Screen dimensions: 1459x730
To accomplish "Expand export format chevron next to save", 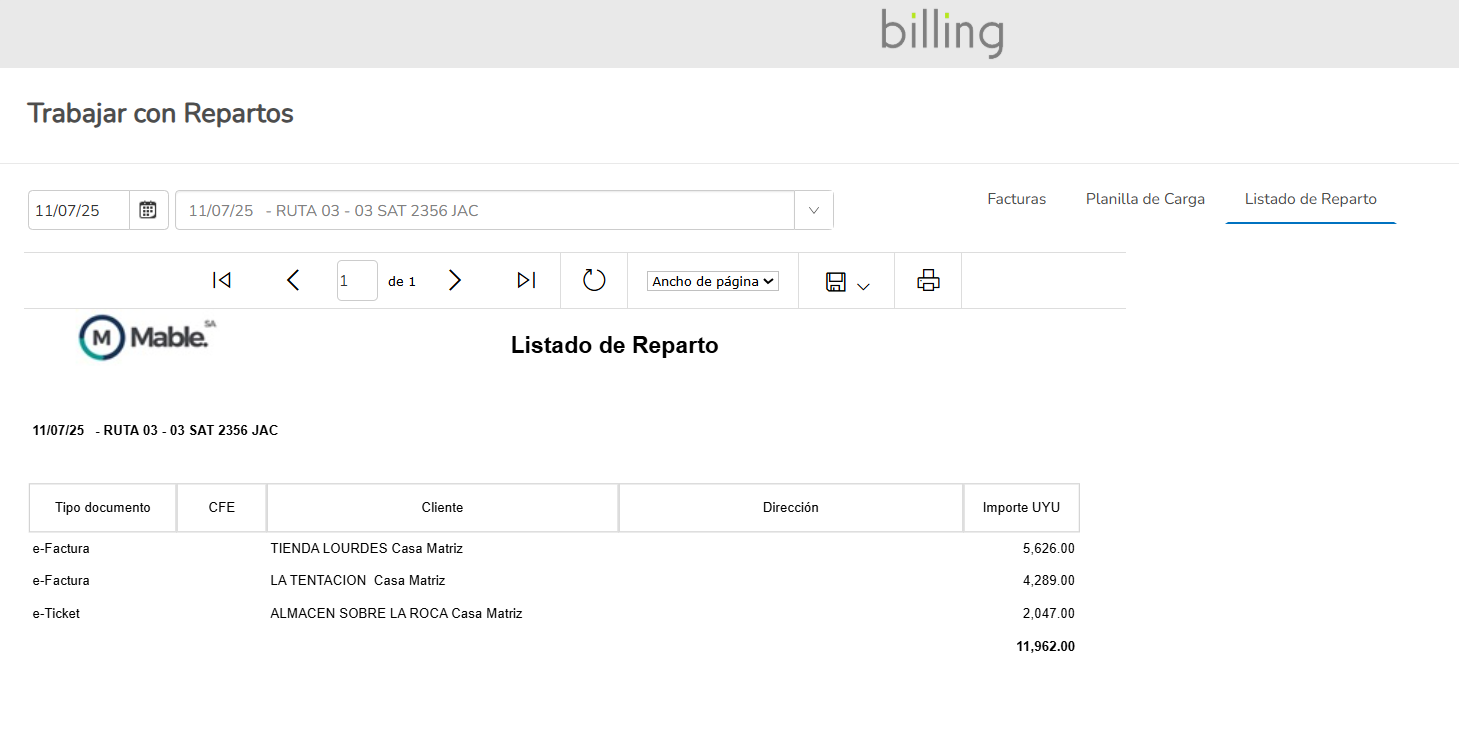I will pos(864,287).
